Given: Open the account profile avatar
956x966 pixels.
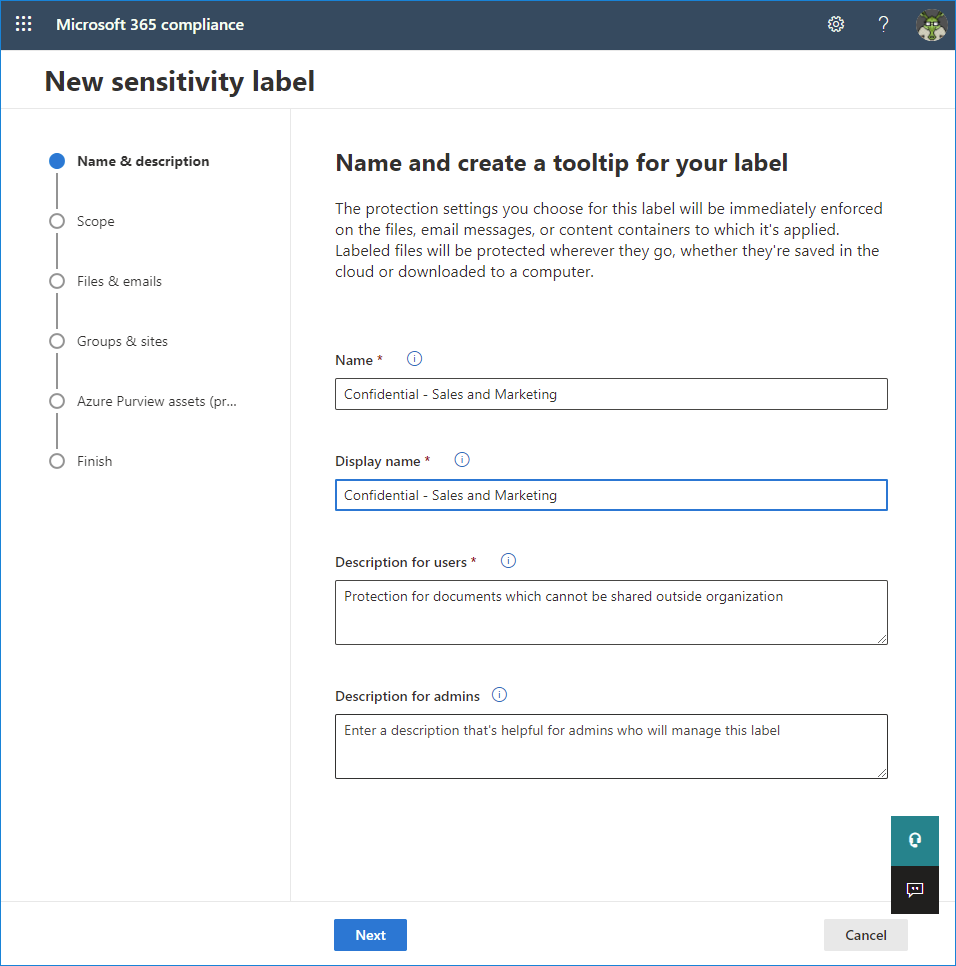Looking at the screenshot, I should pos(931,24).
